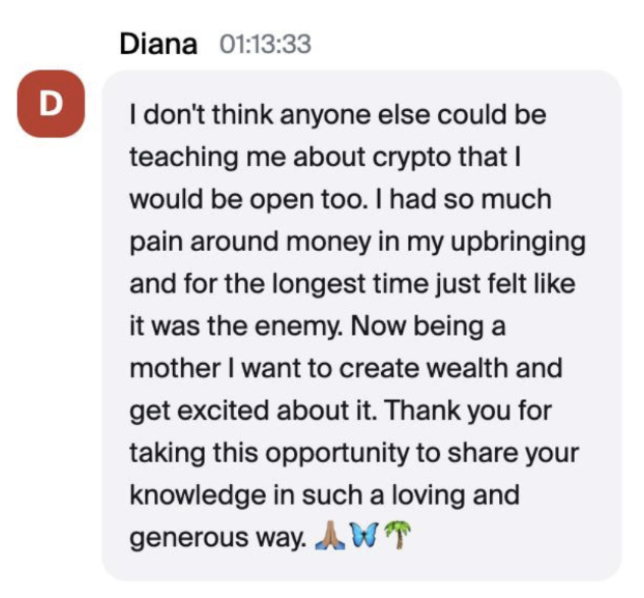Select the word teaching in the message
Image resolution: width=644 pixels, height=598 pixels.
tap(184, 159)
